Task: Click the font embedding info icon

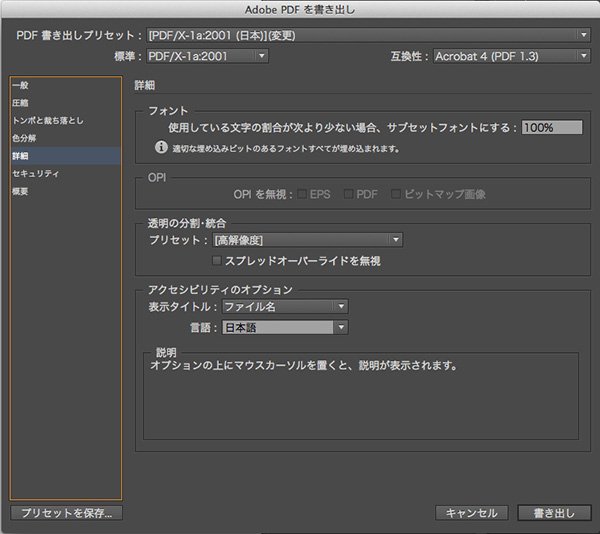Action: (161, 147)
